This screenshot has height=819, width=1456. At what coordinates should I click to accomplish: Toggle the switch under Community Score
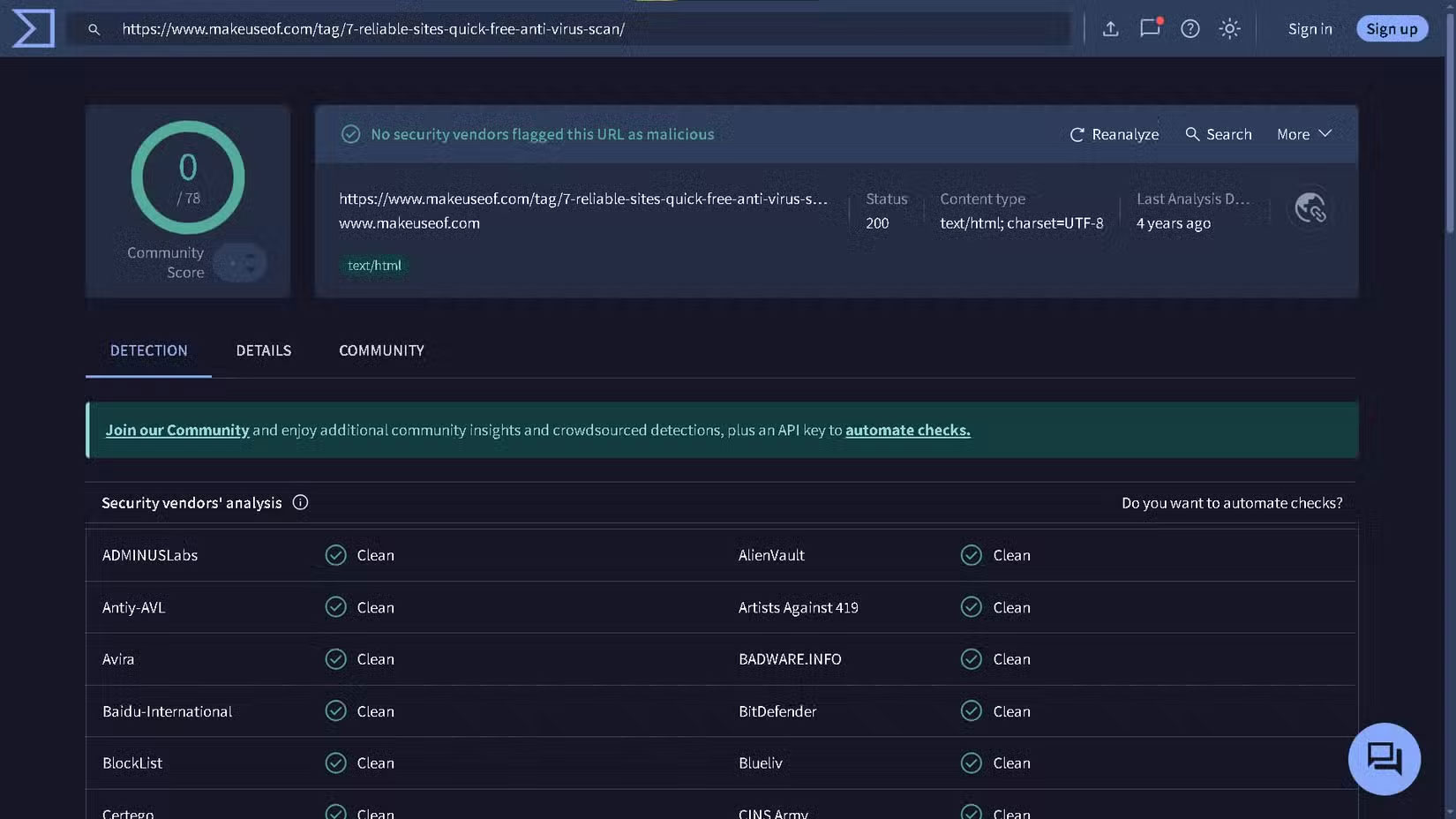[240, 262]
